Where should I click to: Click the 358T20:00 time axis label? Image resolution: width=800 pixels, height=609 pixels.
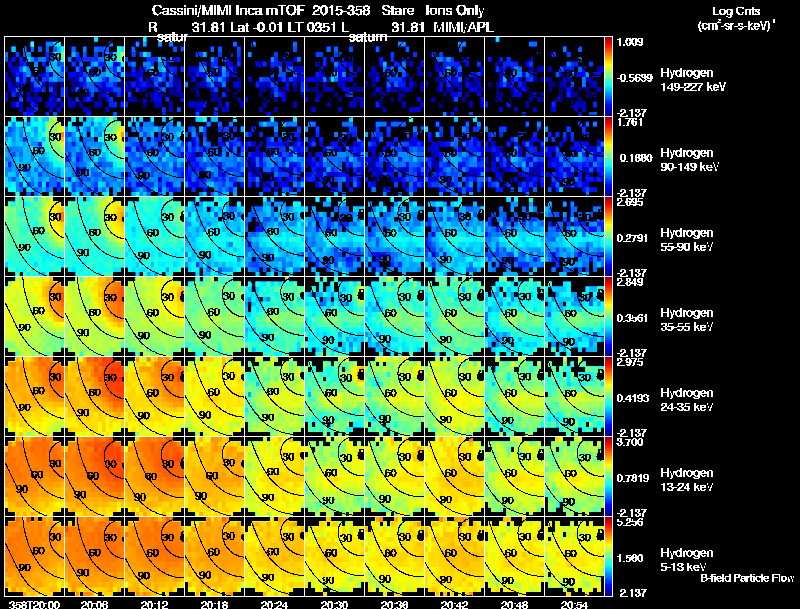(34, 605)
